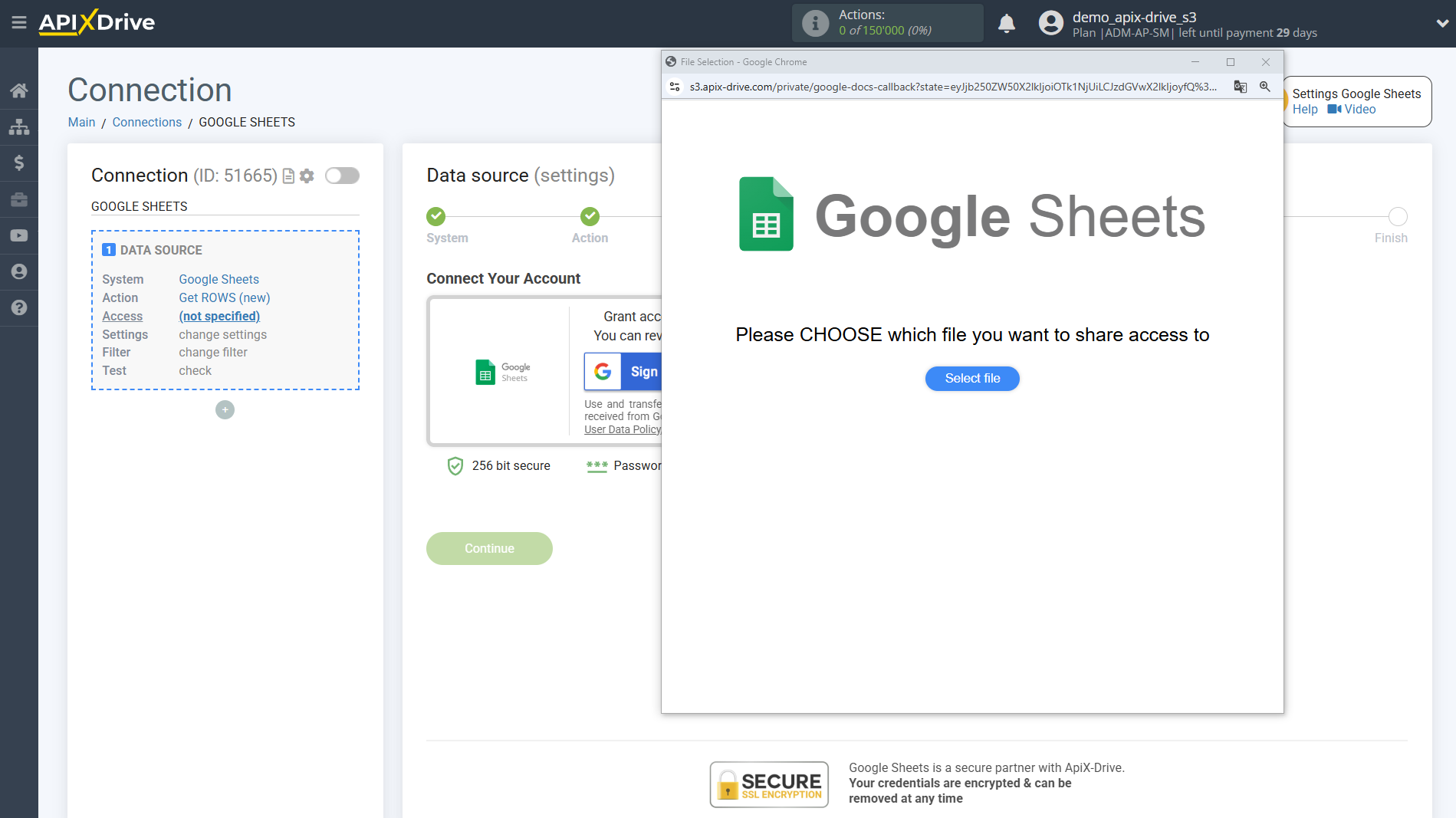Expand the account dropdown chevron
Viewport: 1456px width, 818px height.
click(x=1441, y=23)
